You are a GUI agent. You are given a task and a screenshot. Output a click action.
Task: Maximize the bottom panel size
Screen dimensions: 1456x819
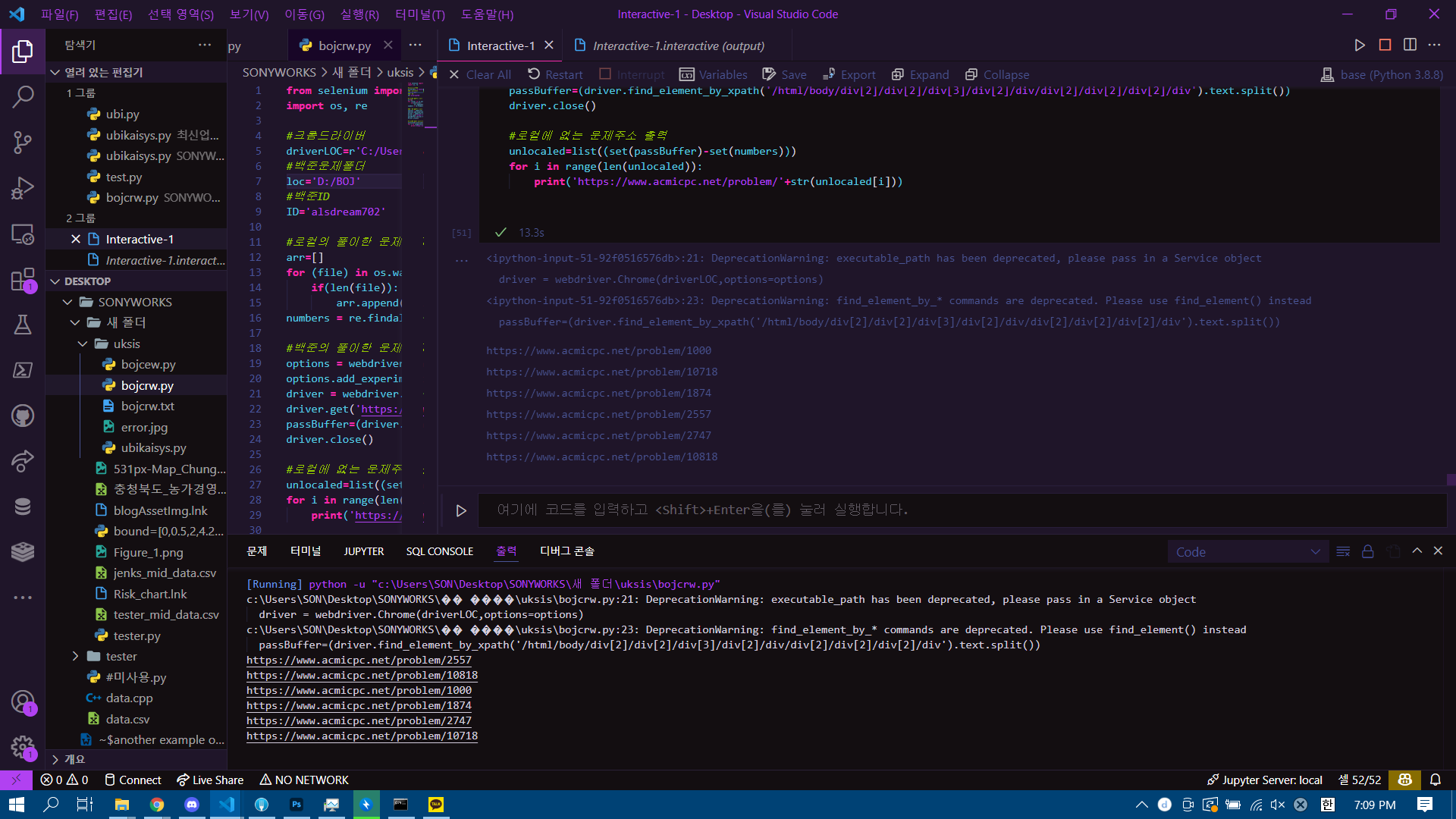pos(1417,551)
